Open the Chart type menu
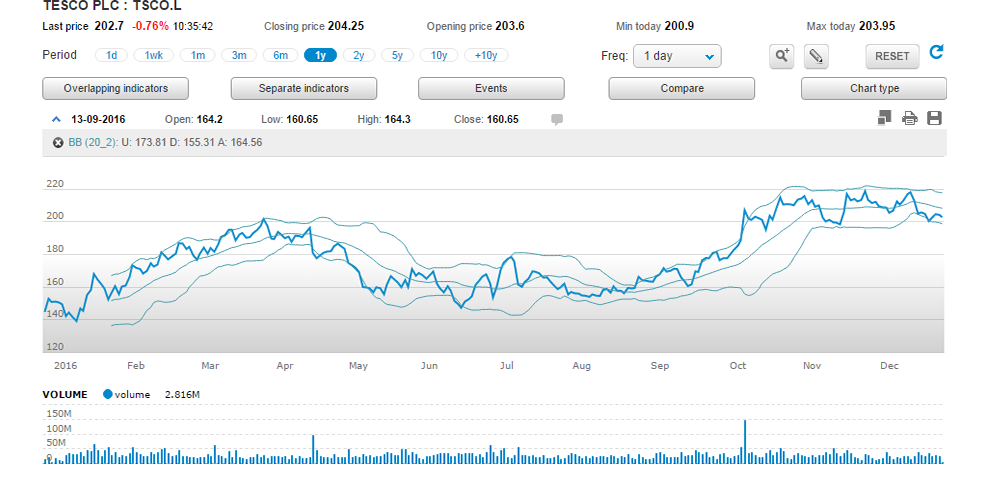The image size is (988, 500). (x=874, y=89)
